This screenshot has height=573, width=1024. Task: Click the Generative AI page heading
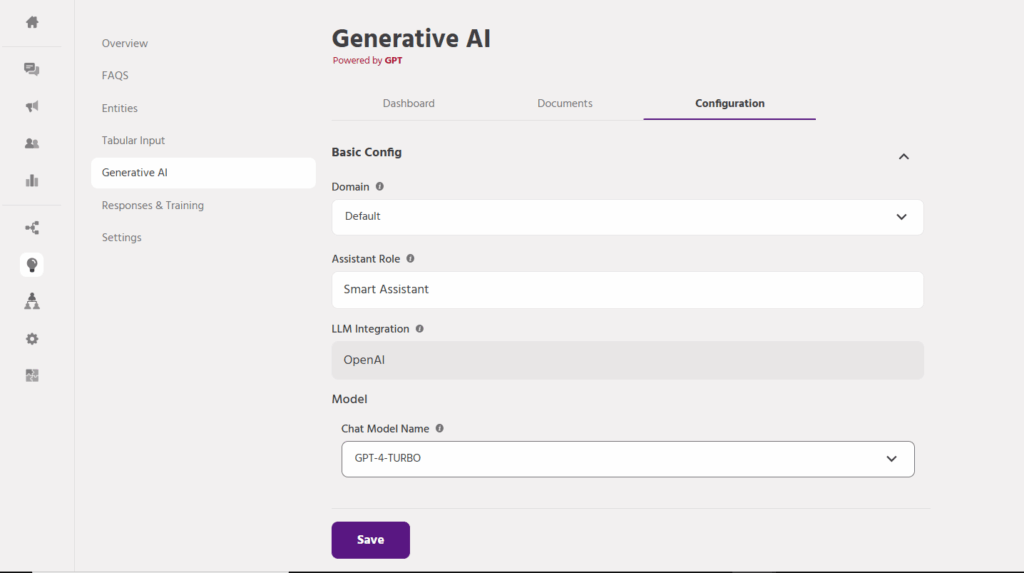[411, 39]
